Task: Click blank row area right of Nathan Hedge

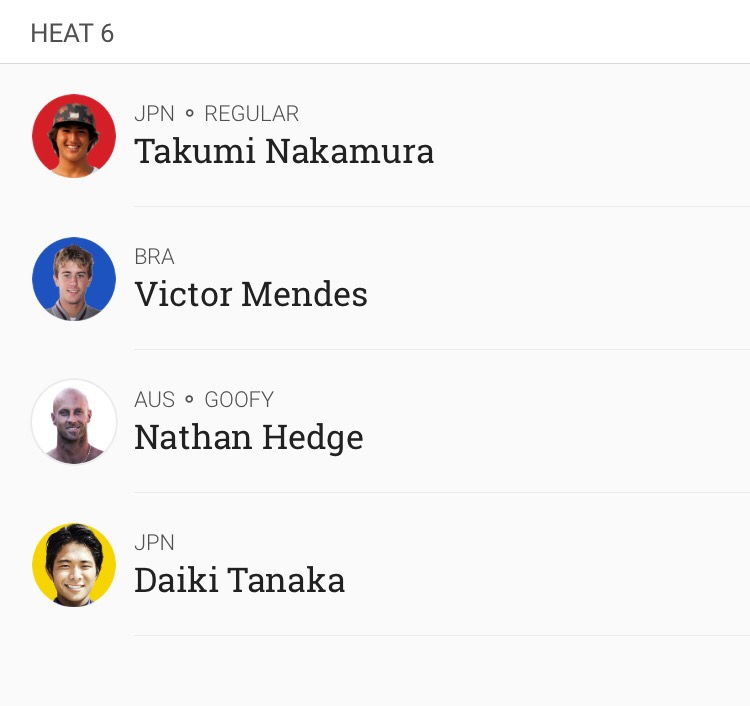Action: (x=557, y=421)
